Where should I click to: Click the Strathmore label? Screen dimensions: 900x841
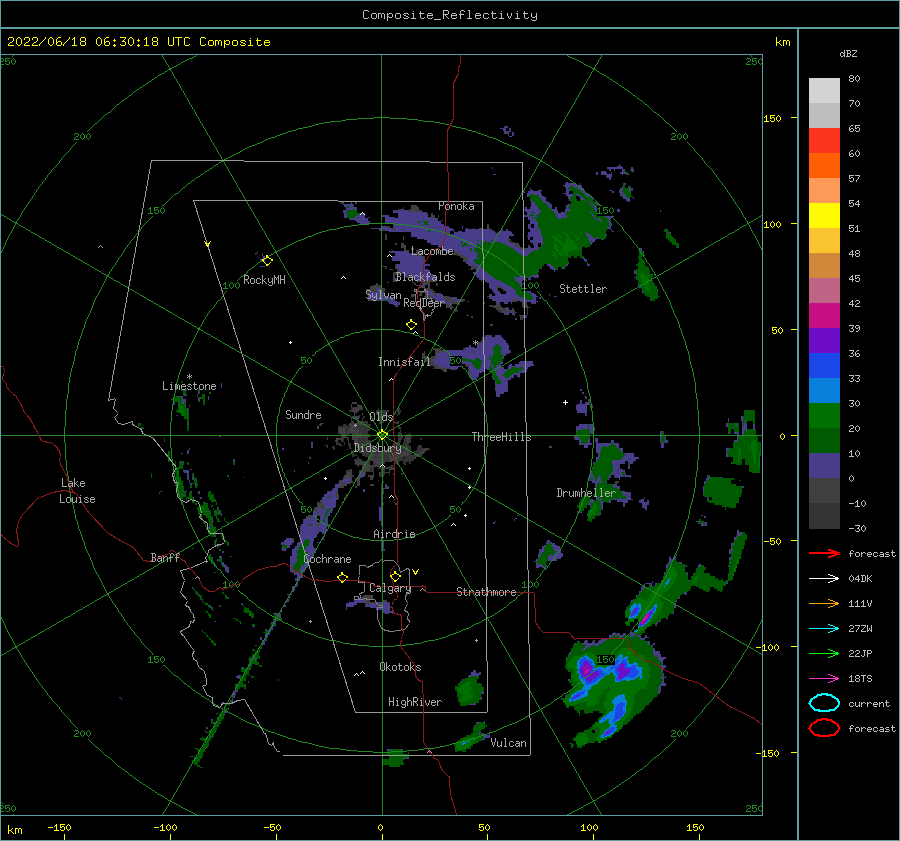(486, 592)
